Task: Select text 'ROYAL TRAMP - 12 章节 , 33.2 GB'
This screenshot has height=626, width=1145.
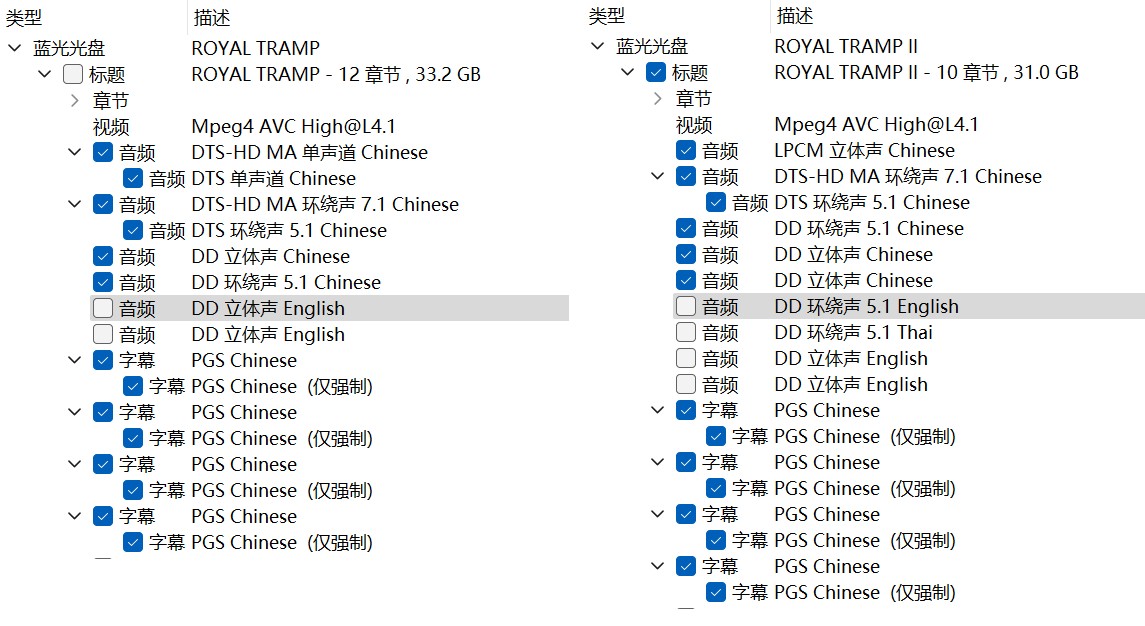Action: click(336, 75)
